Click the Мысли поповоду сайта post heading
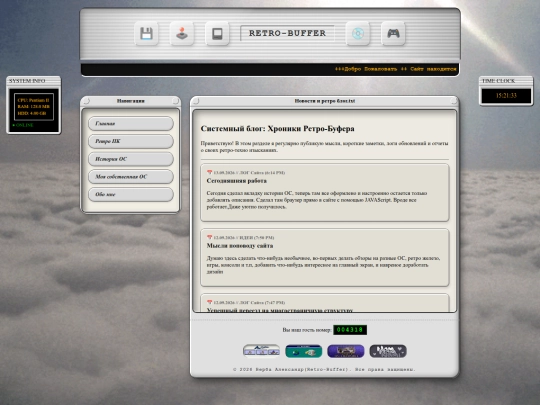The height and width of the screenshot is (405, 540). point(240,246)
